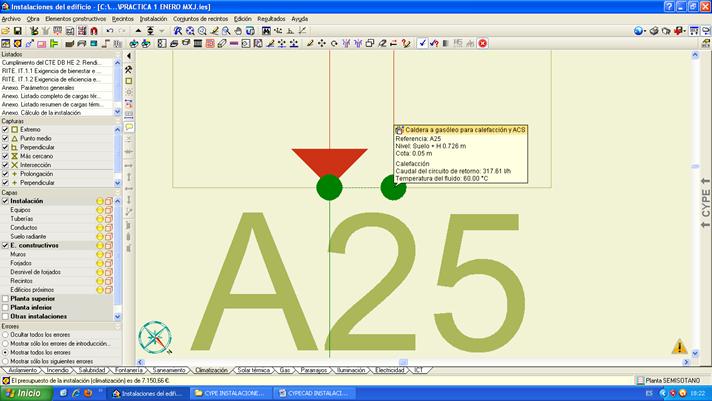Click the Windows Inicio start button
This screenshot has height=401, width=712.
pyautogui.click(x=24, y=393)
